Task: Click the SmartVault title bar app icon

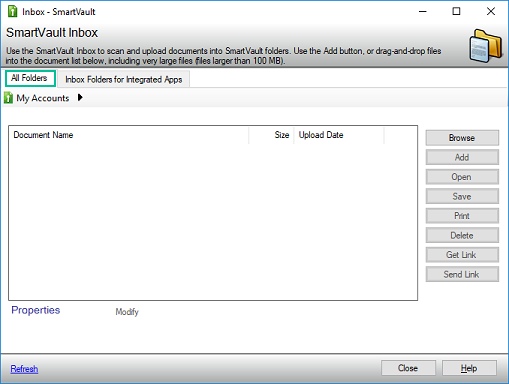Action: (12, 11)
